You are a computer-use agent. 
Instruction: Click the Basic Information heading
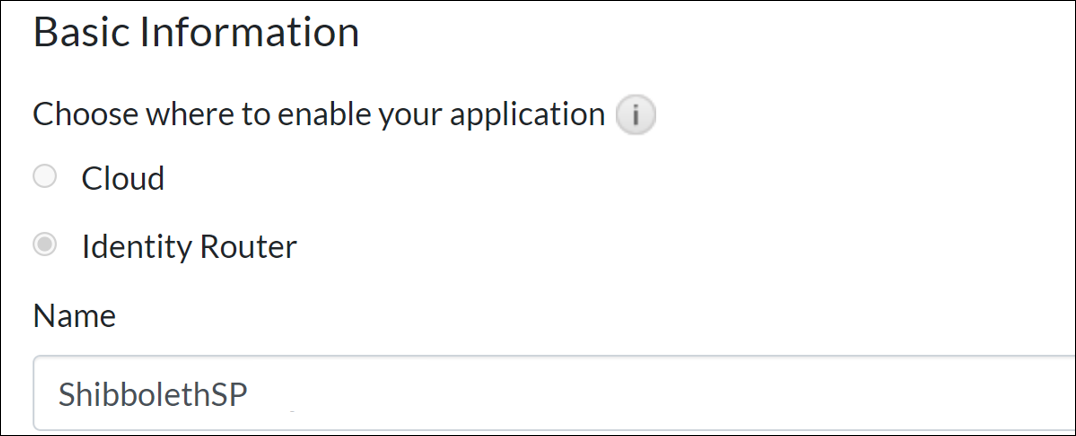196,33
